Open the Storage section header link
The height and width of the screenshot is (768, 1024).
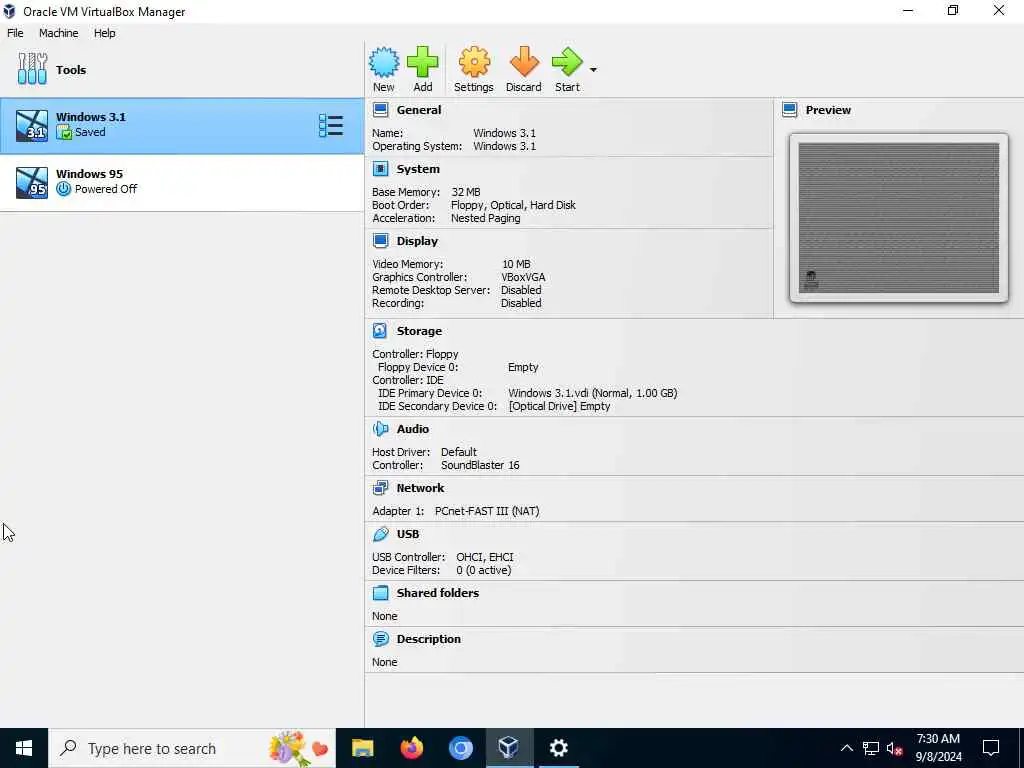(419, 331)
